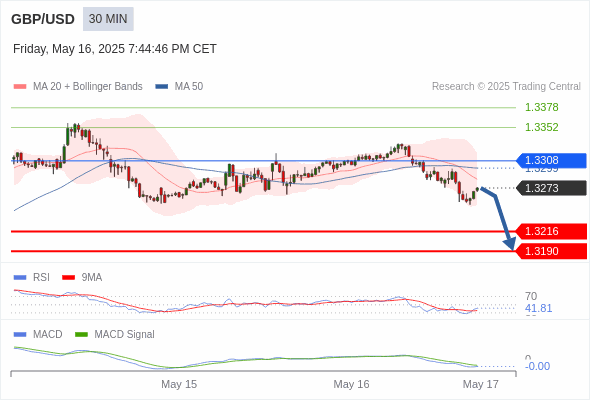The image size is (590, 400).
Task: Click the MA 20 + Bollinger Bands legend swatch
Action: (20, 87)
